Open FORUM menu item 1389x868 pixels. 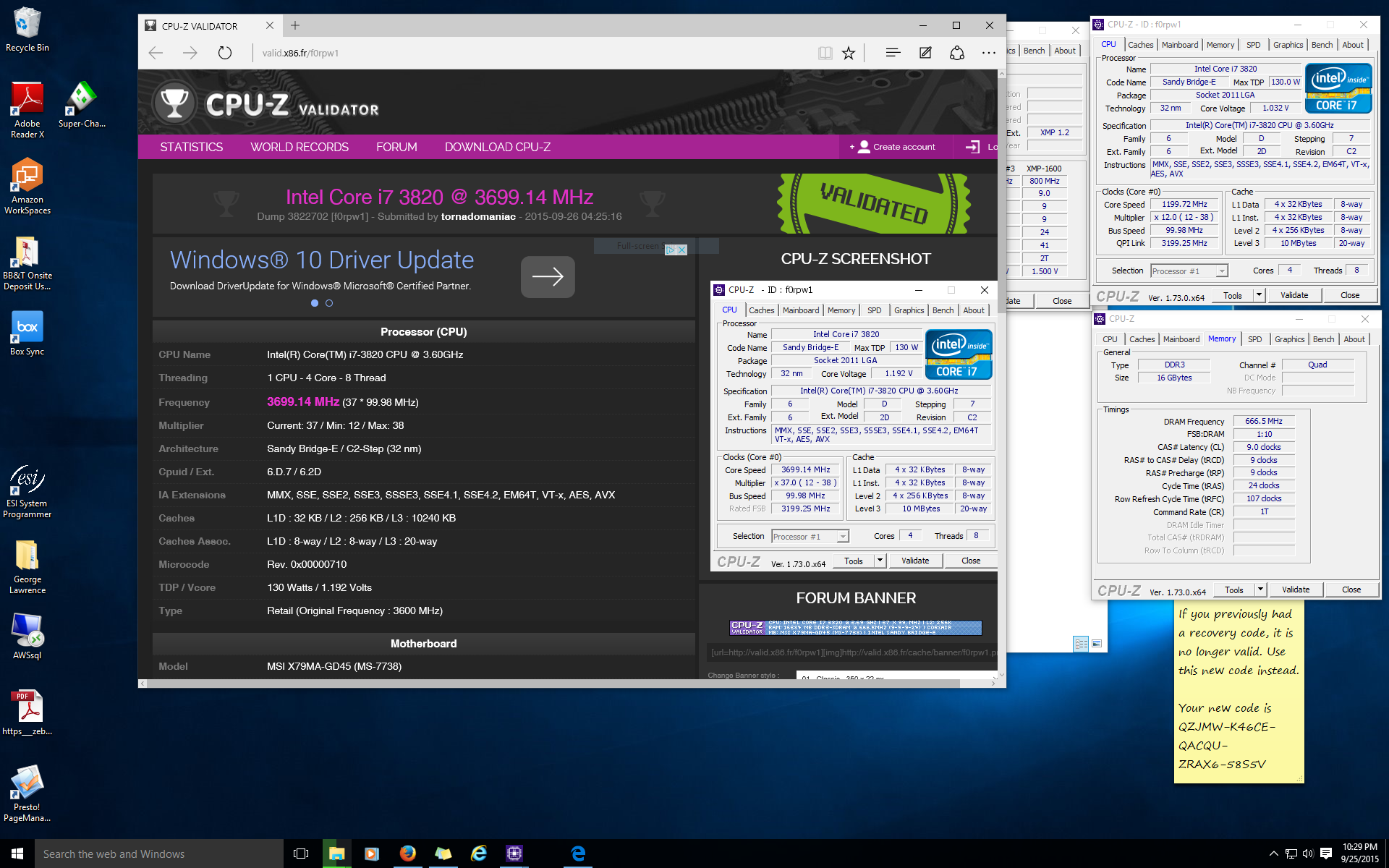pyautogui.click(x=396, y=147)
